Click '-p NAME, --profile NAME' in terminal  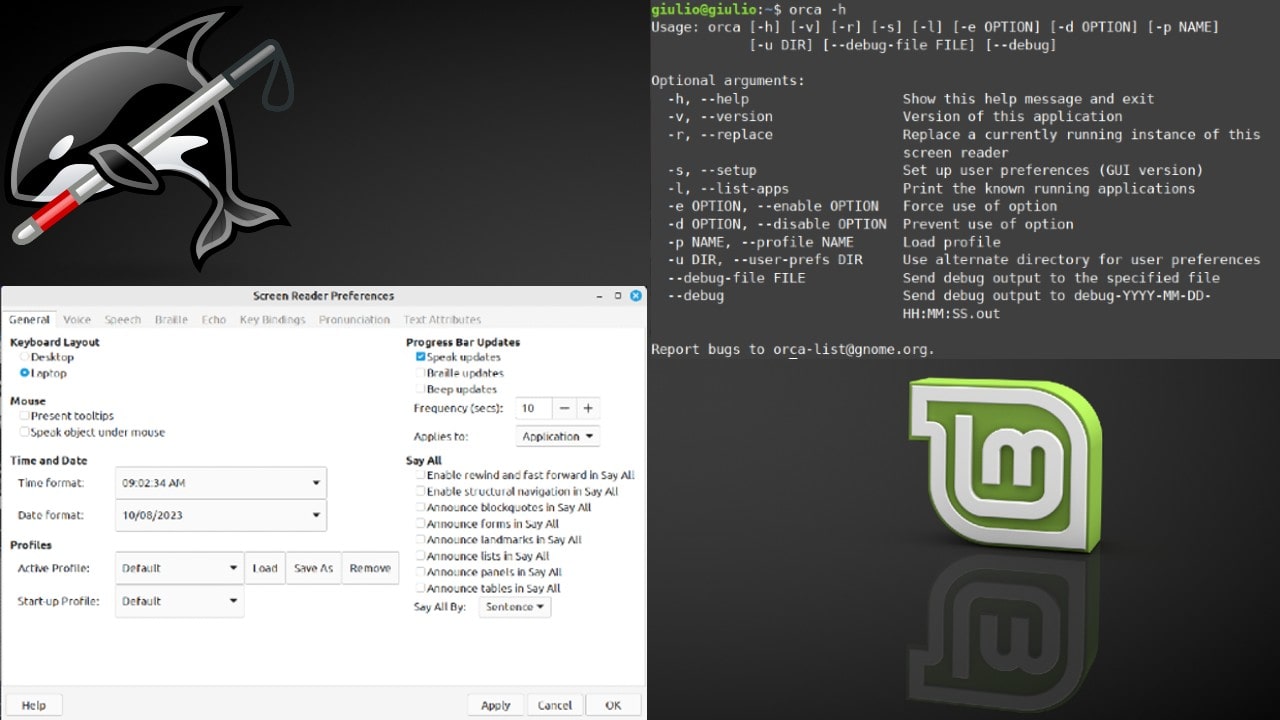[761, 242]
